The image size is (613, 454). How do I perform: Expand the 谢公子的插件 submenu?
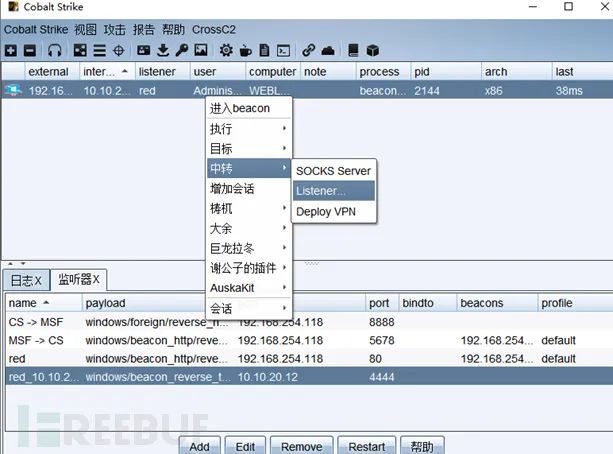249,268
